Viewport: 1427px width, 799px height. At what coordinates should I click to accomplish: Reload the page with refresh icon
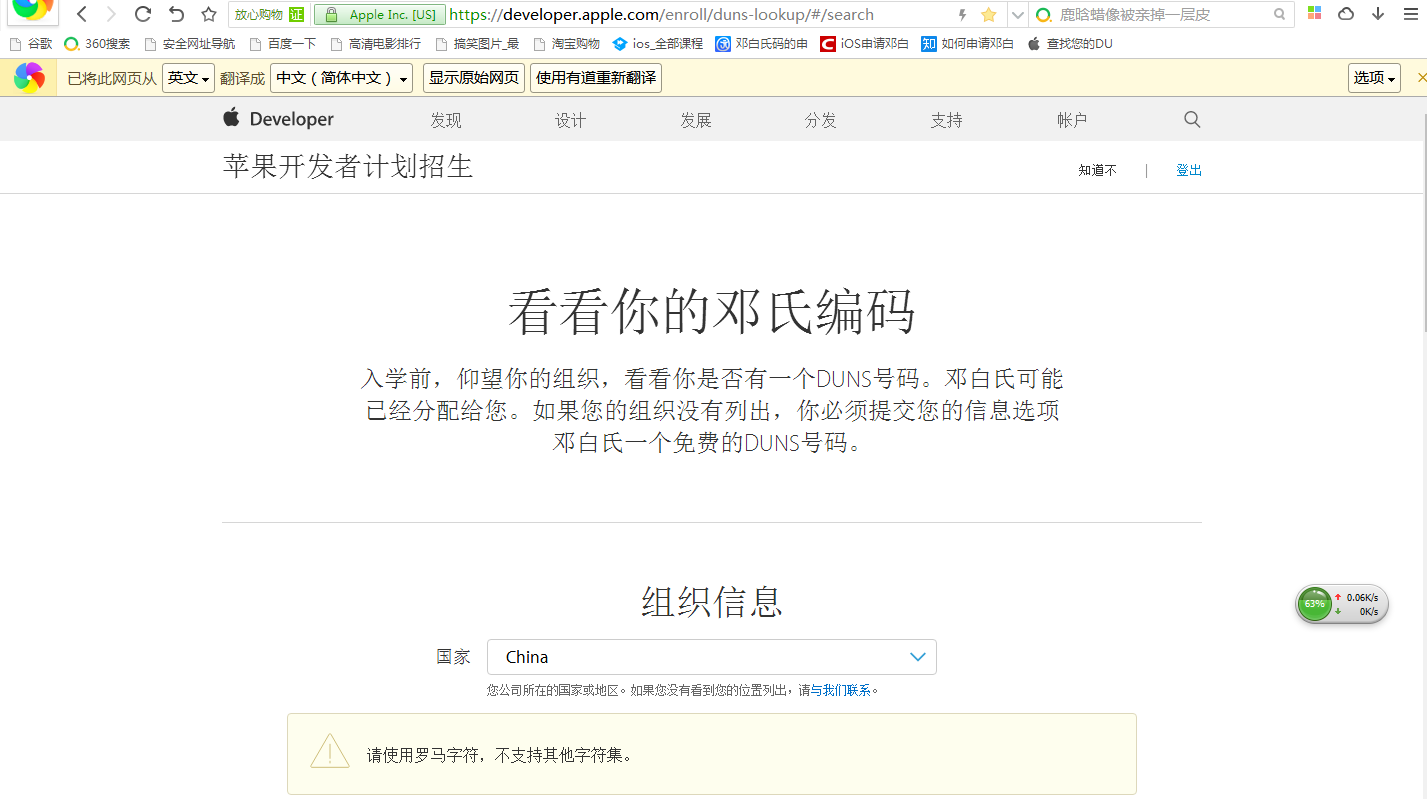coord(143,14)
